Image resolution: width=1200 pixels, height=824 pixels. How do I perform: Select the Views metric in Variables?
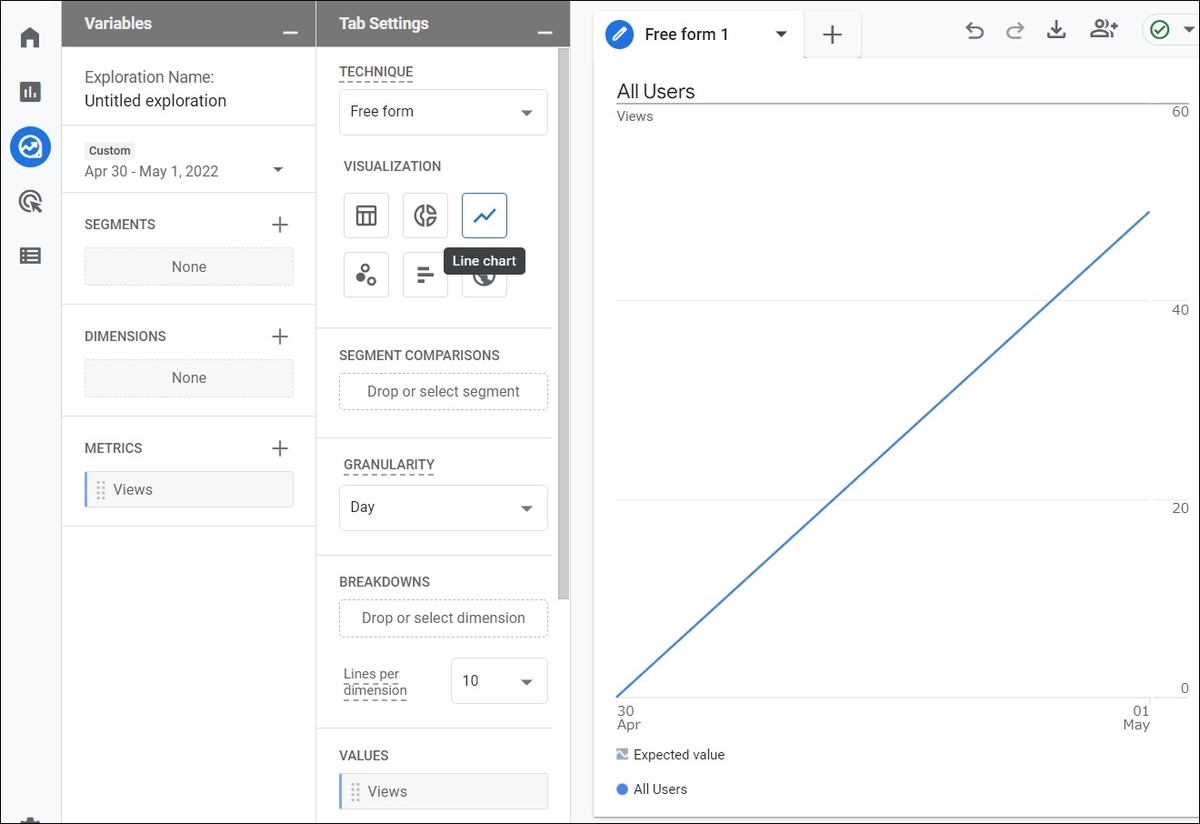[189, 490]
